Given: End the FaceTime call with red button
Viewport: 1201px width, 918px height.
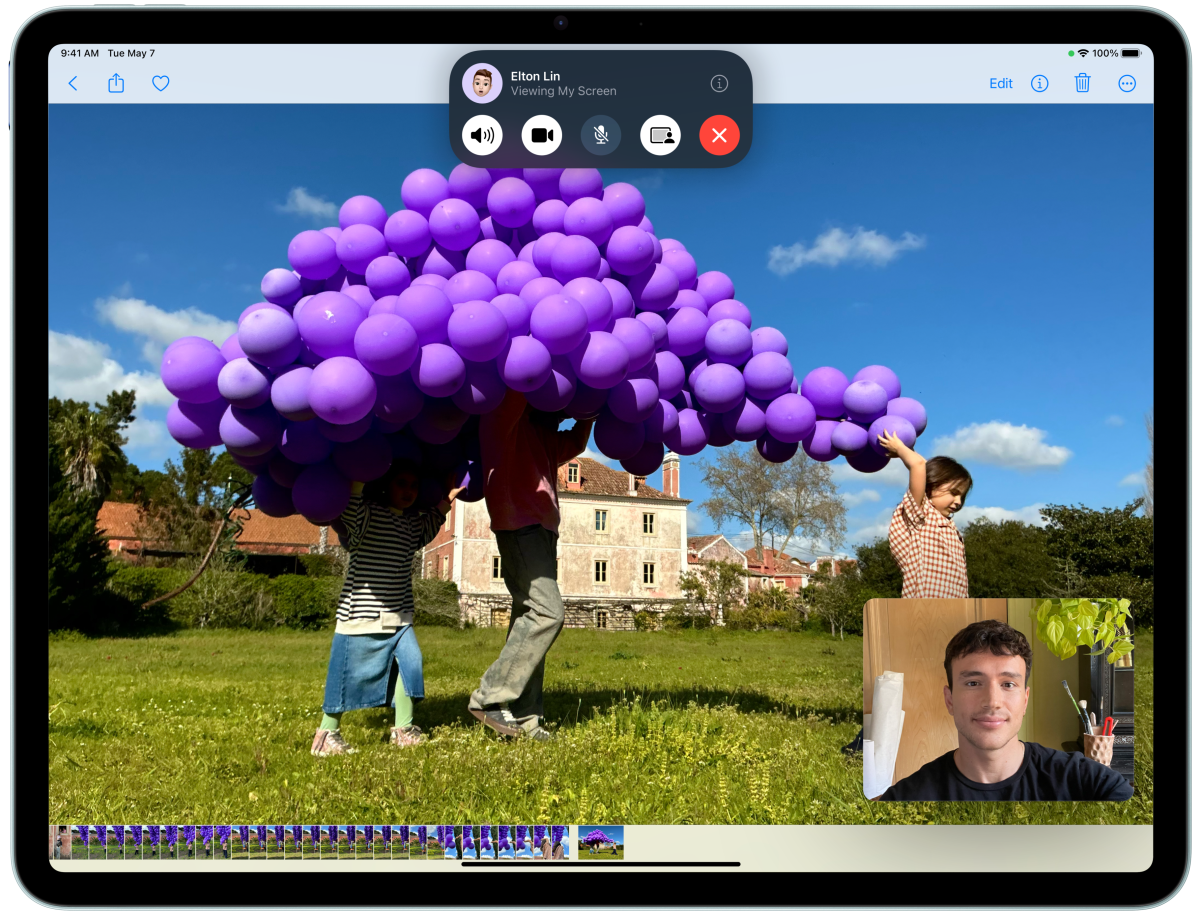Looking at the screenshot, I should (719, 135).
